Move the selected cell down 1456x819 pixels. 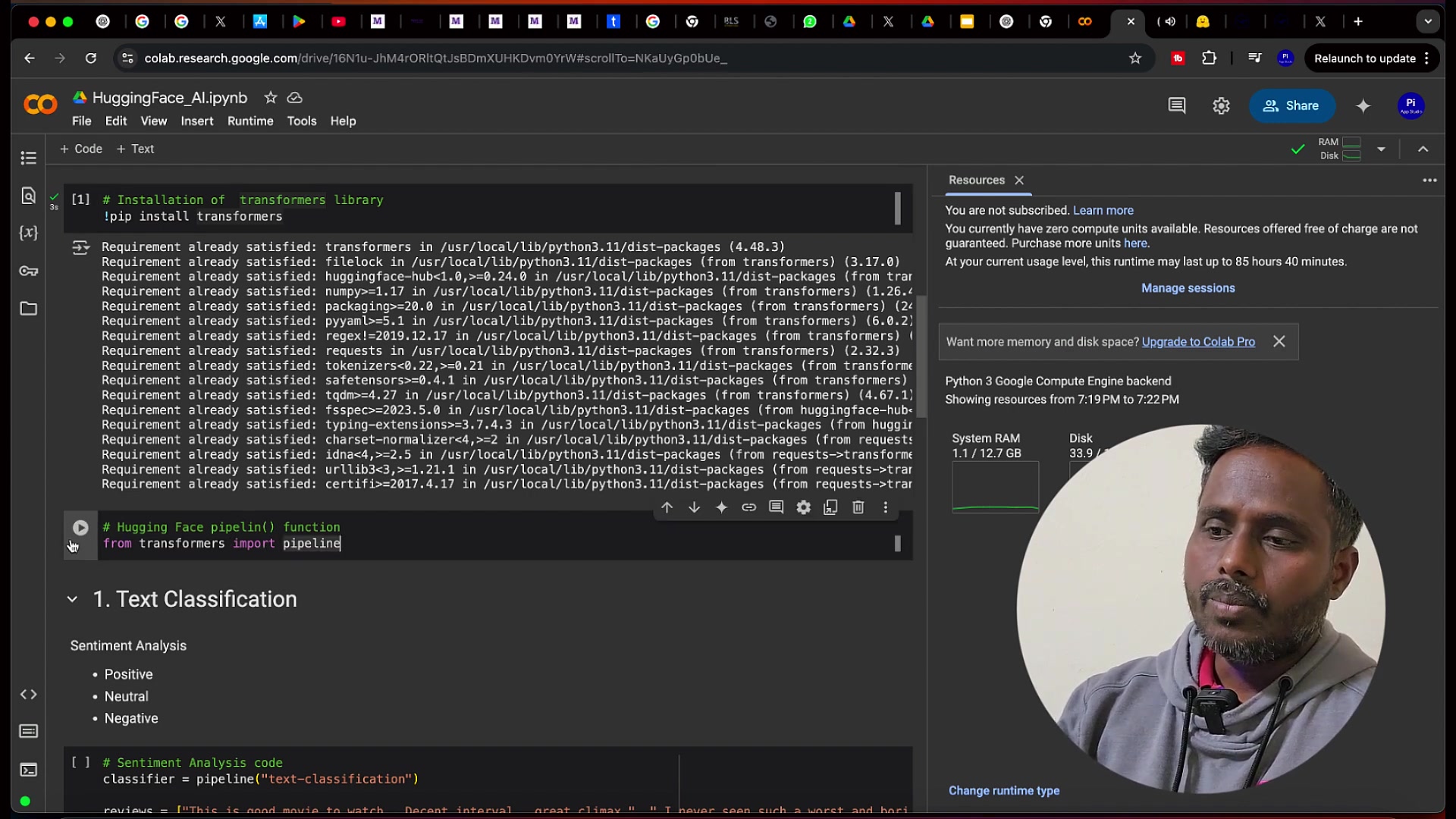click(x=694, y=507)
